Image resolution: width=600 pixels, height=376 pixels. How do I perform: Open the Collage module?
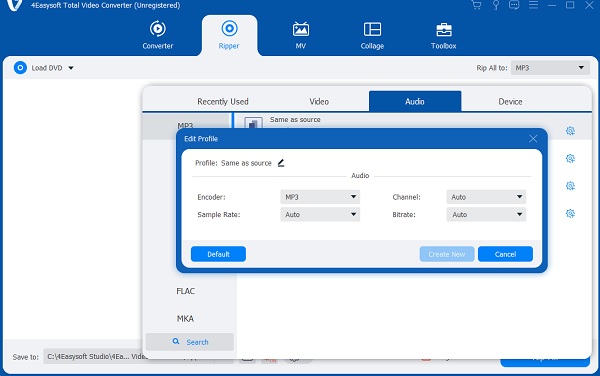click(x=372, y=36)
